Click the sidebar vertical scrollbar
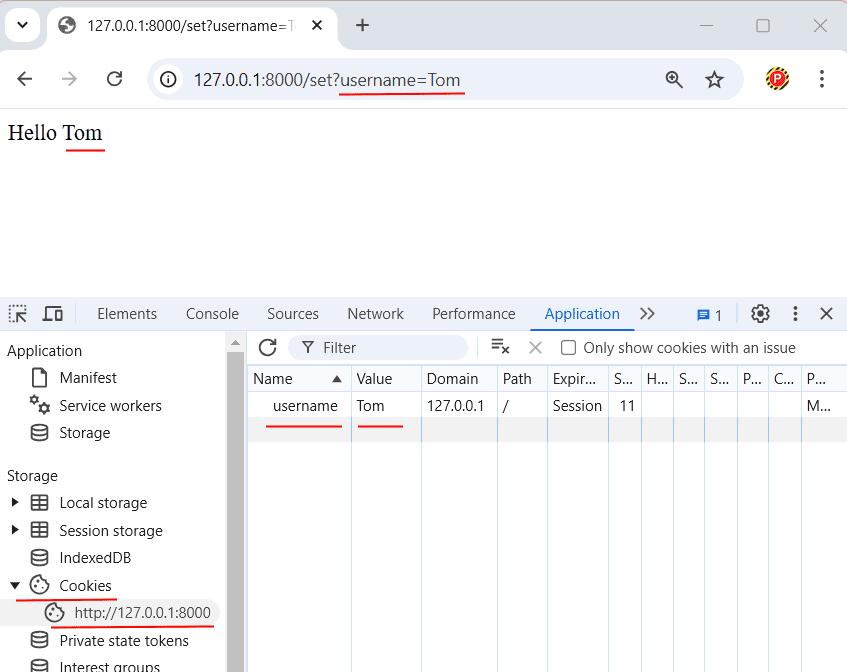This screenshot has width=847, height=672. tap(236, 510)
